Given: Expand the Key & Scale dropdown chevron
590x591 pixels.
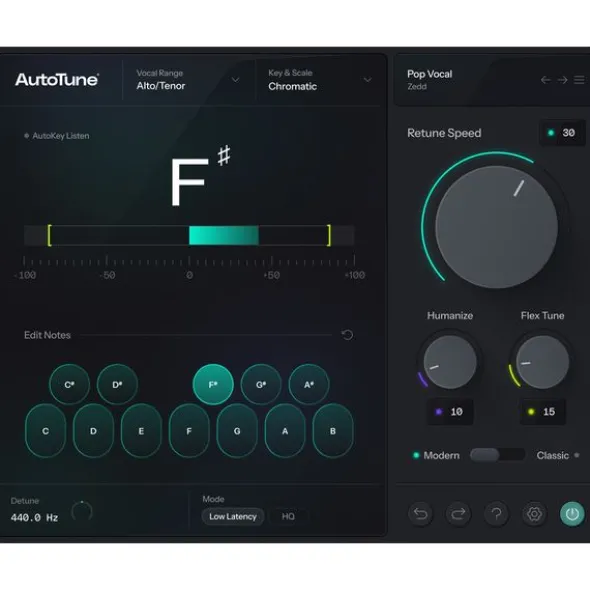Looking at the screenshot, I should pyautogui.click(x=367, y=80).
